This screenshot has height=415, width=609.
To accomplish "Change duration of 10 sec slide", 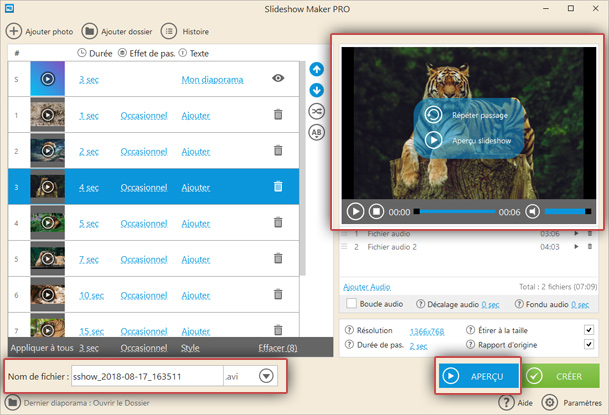I will 92,295.
